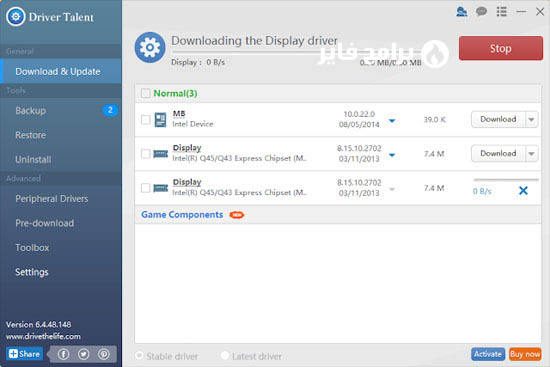The width and height of the screenshot is (550, 367).
Task: Visit www.drivethelife.com link
Action: [43, 336]
